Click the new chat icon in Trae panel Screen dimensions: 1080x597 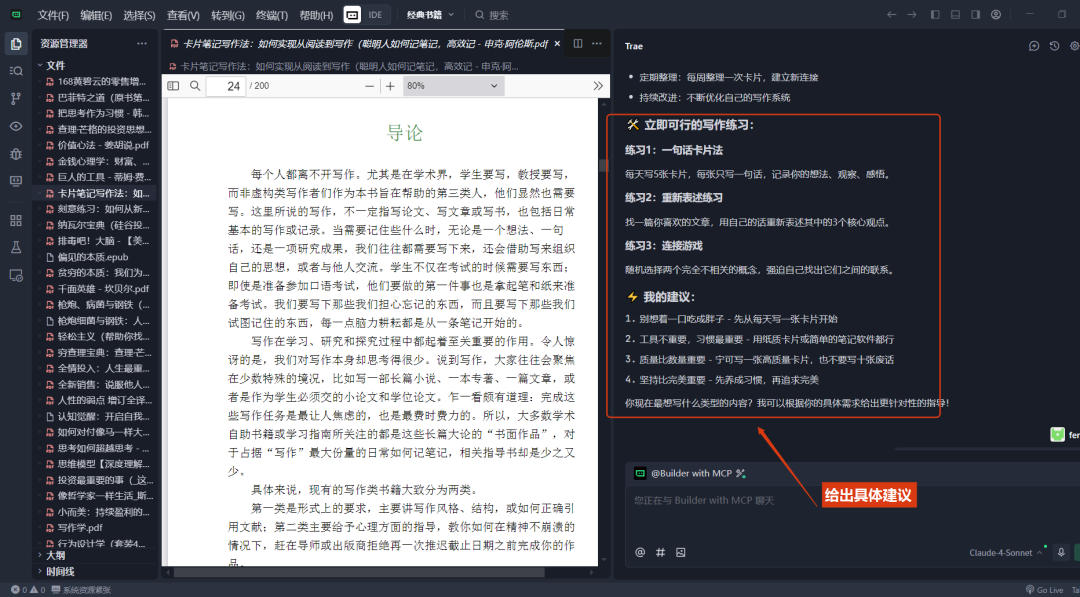1034,46
